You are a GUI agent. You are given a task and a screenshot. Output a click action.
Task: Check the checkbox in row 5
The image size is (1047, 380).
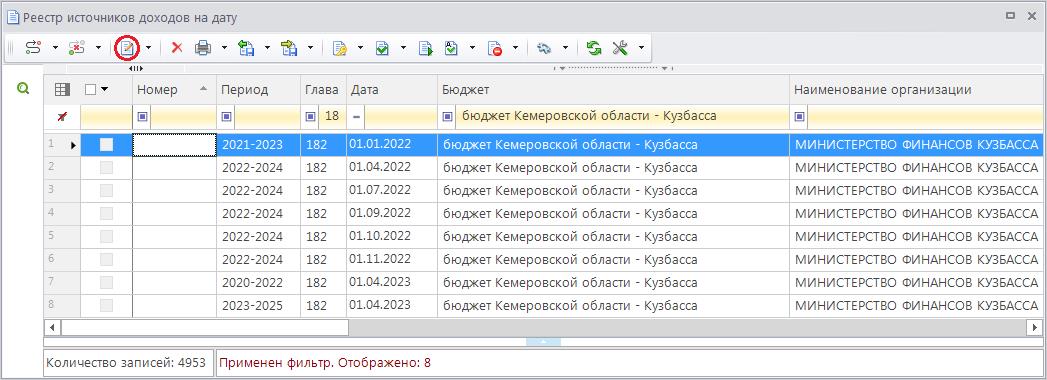tap(106, 237)
